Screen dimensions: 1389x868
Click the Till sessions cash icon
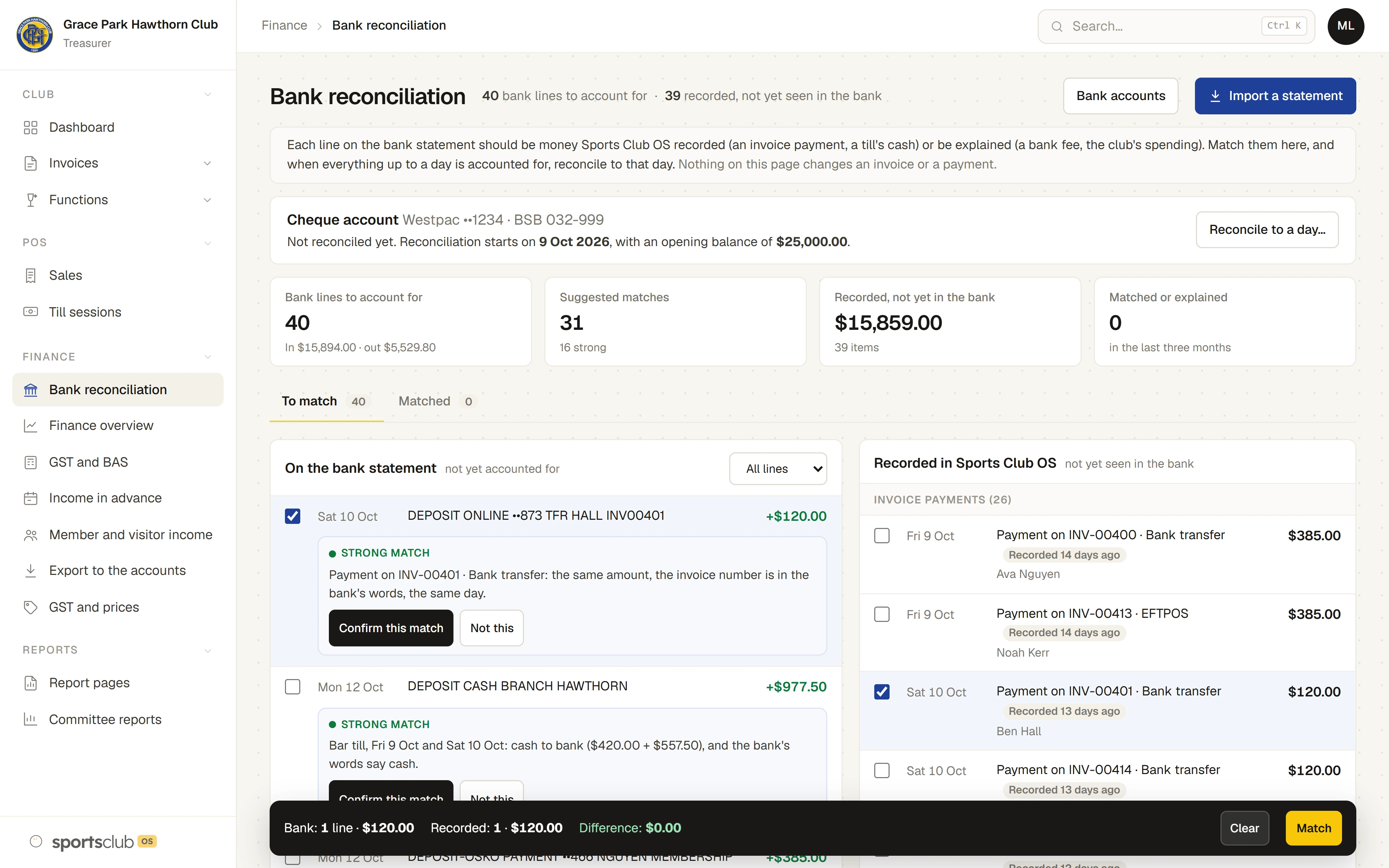(30, 312)
